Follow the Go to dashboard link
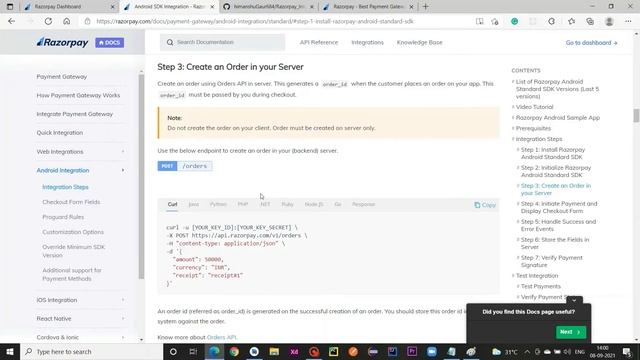Image resolution: width=640 pixels, height=360 pixels. [x=591, y=42]
